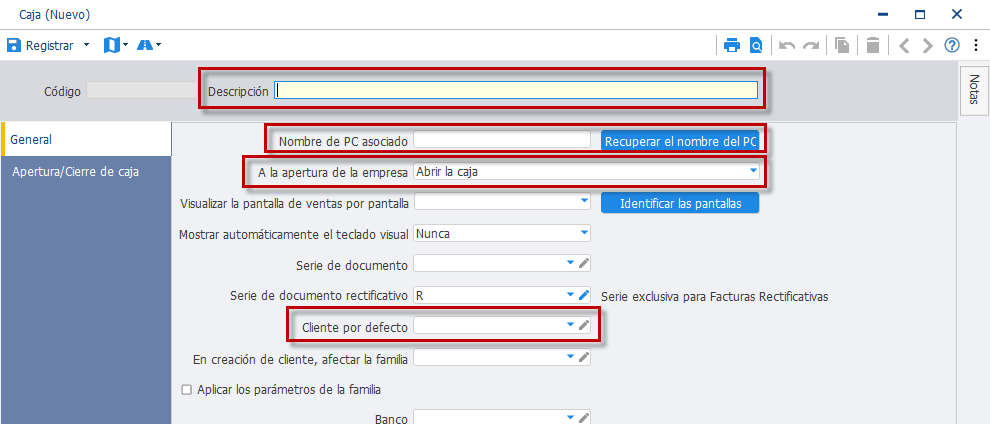The image size is (990, 424).
Task: Minimize the Caja (Nuevo) window
Action: tap(883, 14)
